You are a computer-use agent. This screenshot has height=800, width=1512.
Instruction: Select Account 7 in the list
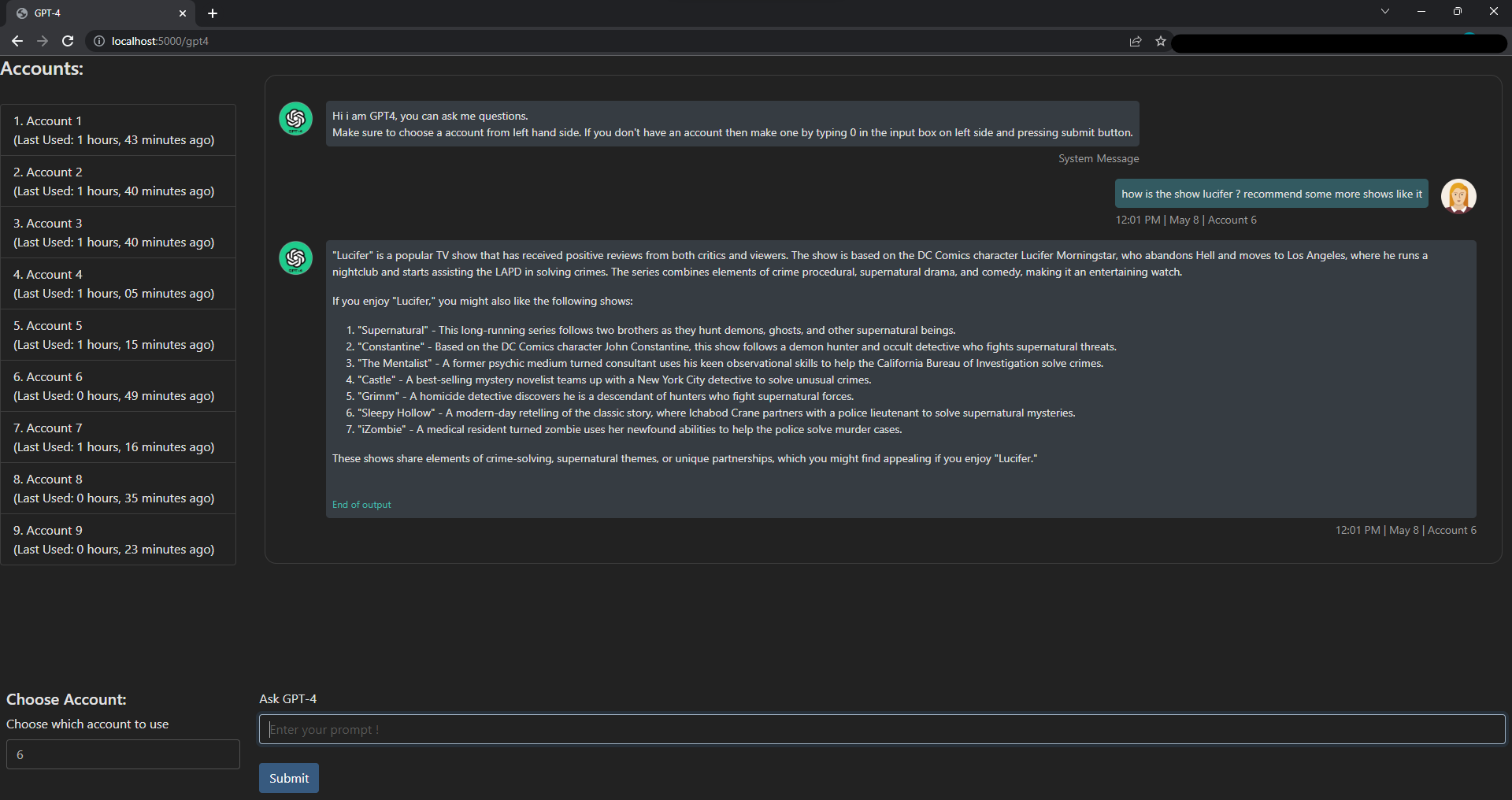pos(118,437)
